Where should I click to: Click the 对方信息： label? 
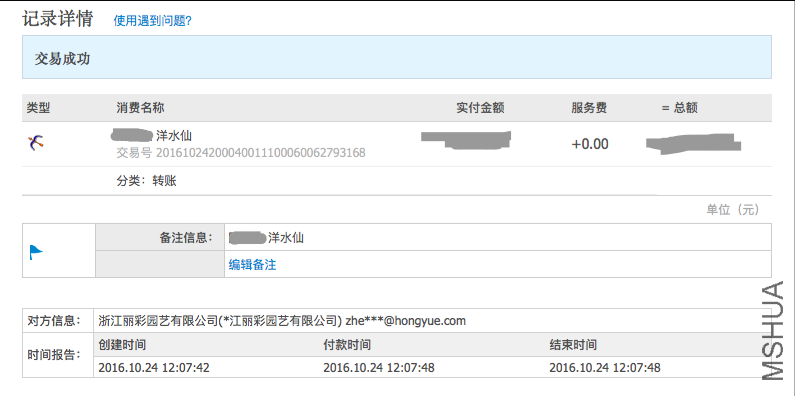click(x=54, y=320)
